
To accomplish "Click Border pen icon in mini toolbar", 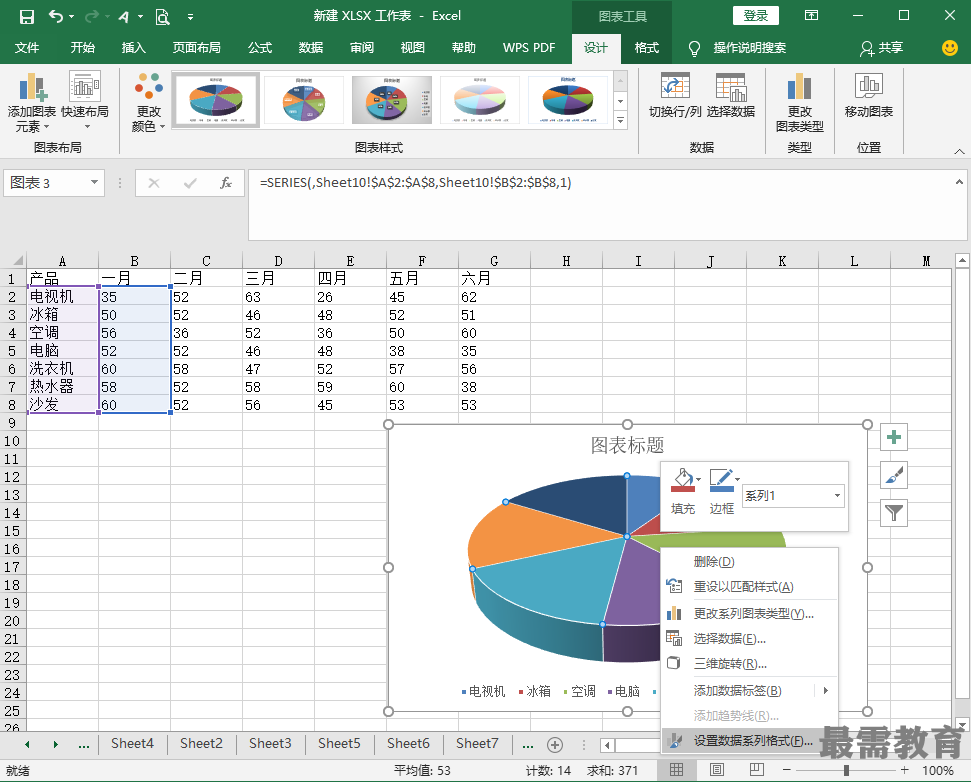I will click(721, 480).
